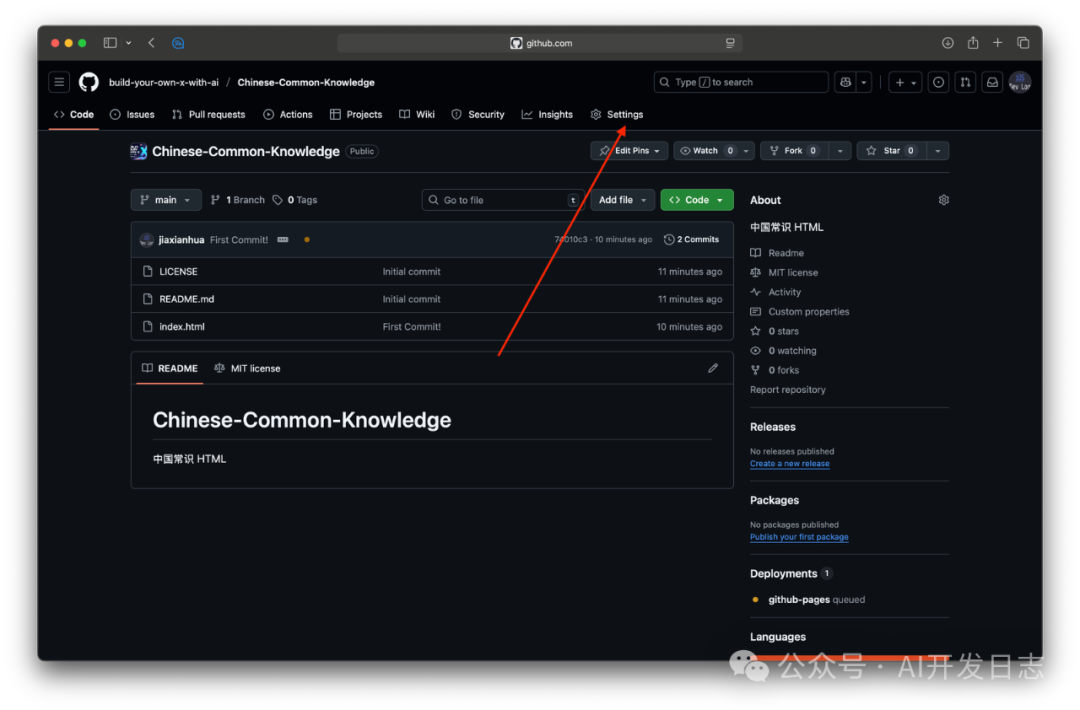The width and height of the screenshot is (1080, 710).
Task: Toggle the Safari sidebar button
Action: coord(110,43)
